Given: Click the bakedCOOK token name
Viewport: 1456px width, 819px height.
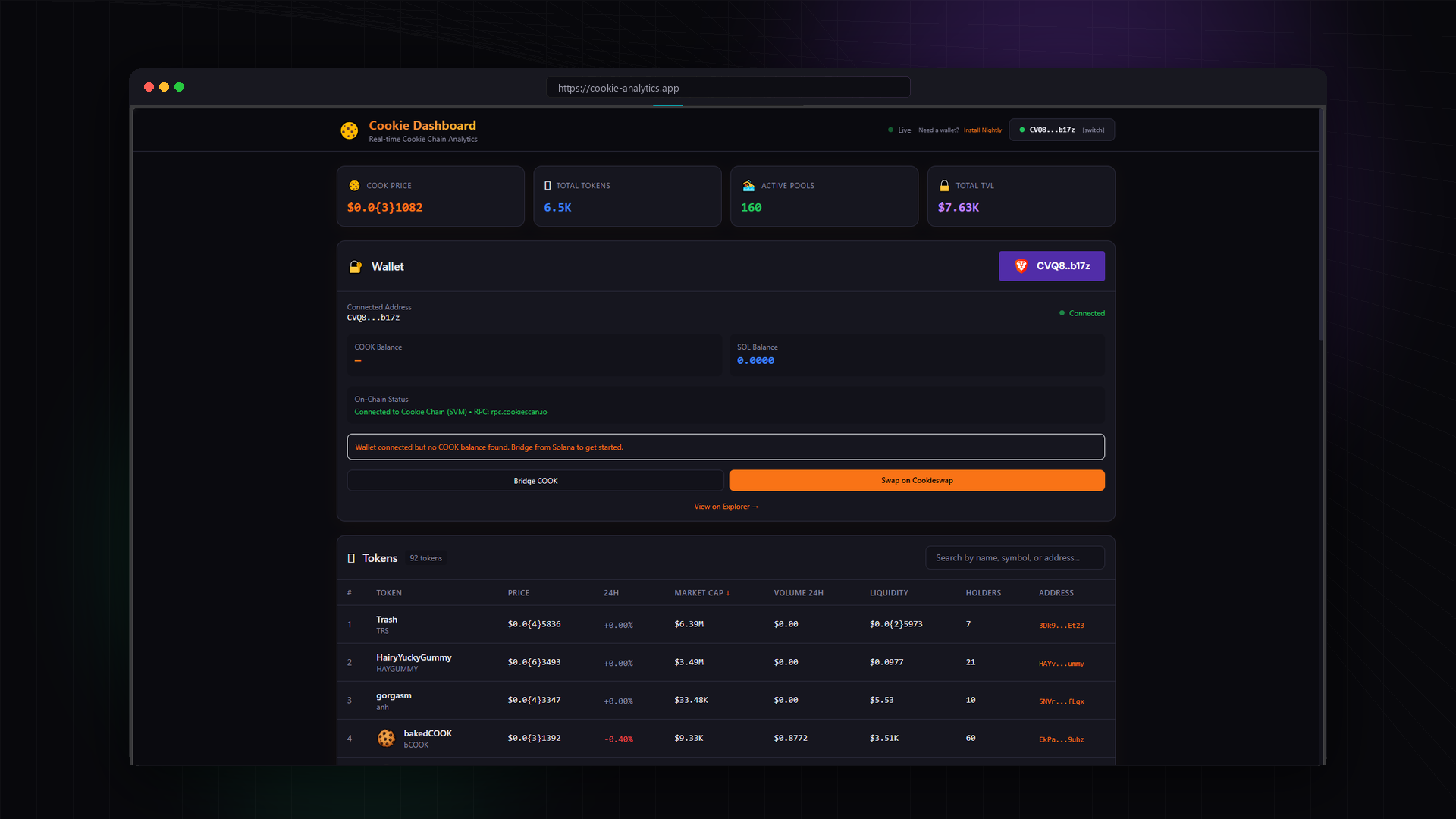Looking at the screenshot, I should (428, 733).
